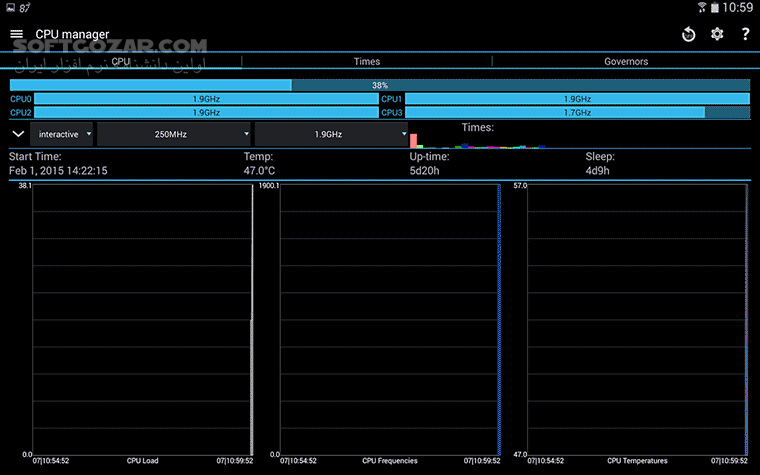Tap the 38% total CPU load bar
The width and height of the screenshot is (760, 475).
380,86
